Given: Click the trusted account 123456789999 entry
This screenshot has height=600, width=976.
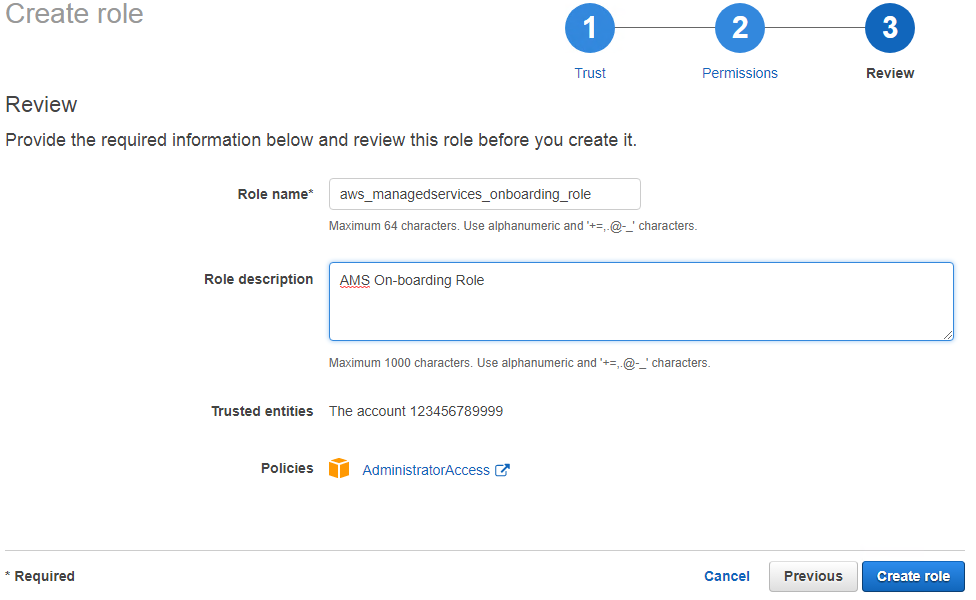Looking at the screenshot, I should pyautogui.click(x=417, y=410).
